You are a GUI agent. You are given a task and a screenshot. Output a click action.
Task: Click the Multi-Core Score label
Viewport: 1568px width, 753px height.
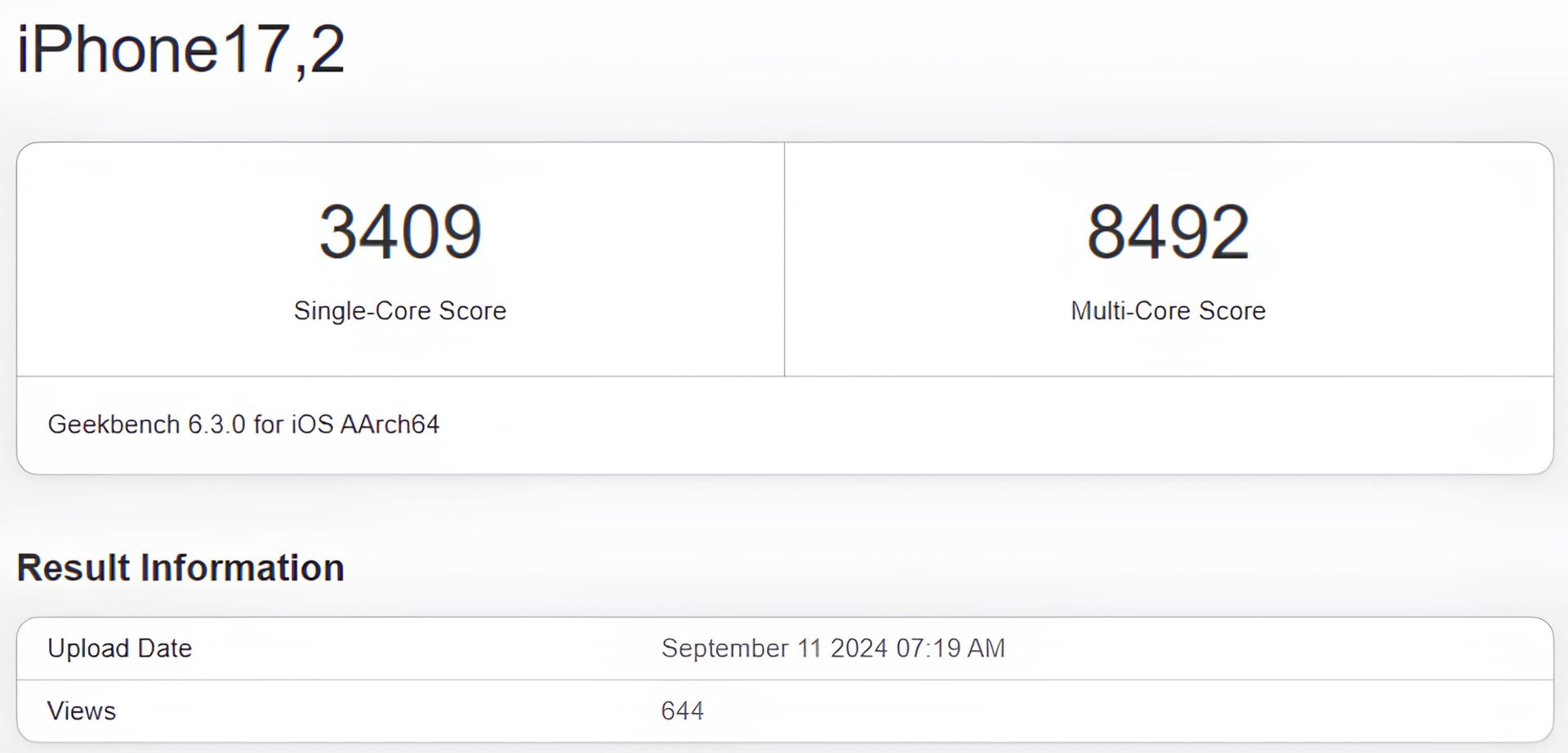[x=1168, y=310]
